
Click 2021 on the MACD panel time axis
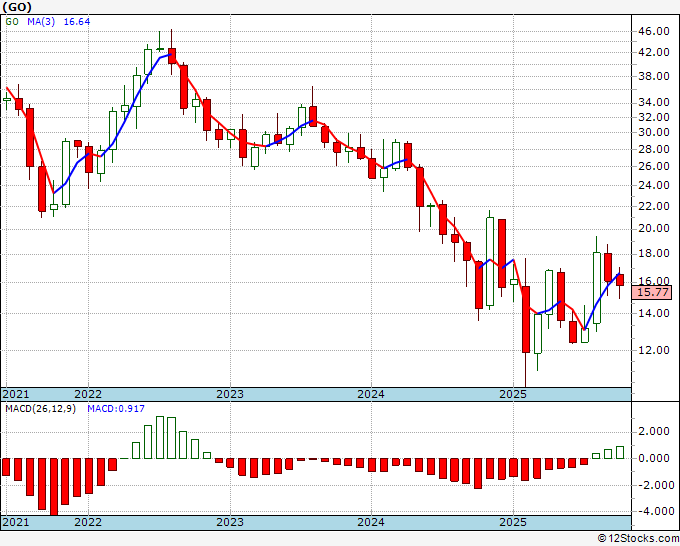(16, 522)
